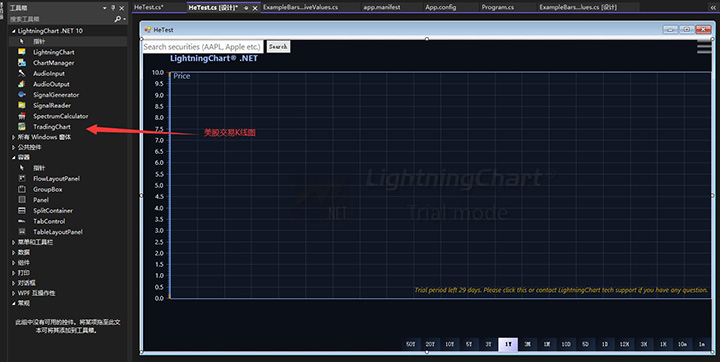Select the 50Y time range button
This screenshot has width=720, height=362.
tap(411, 344)
